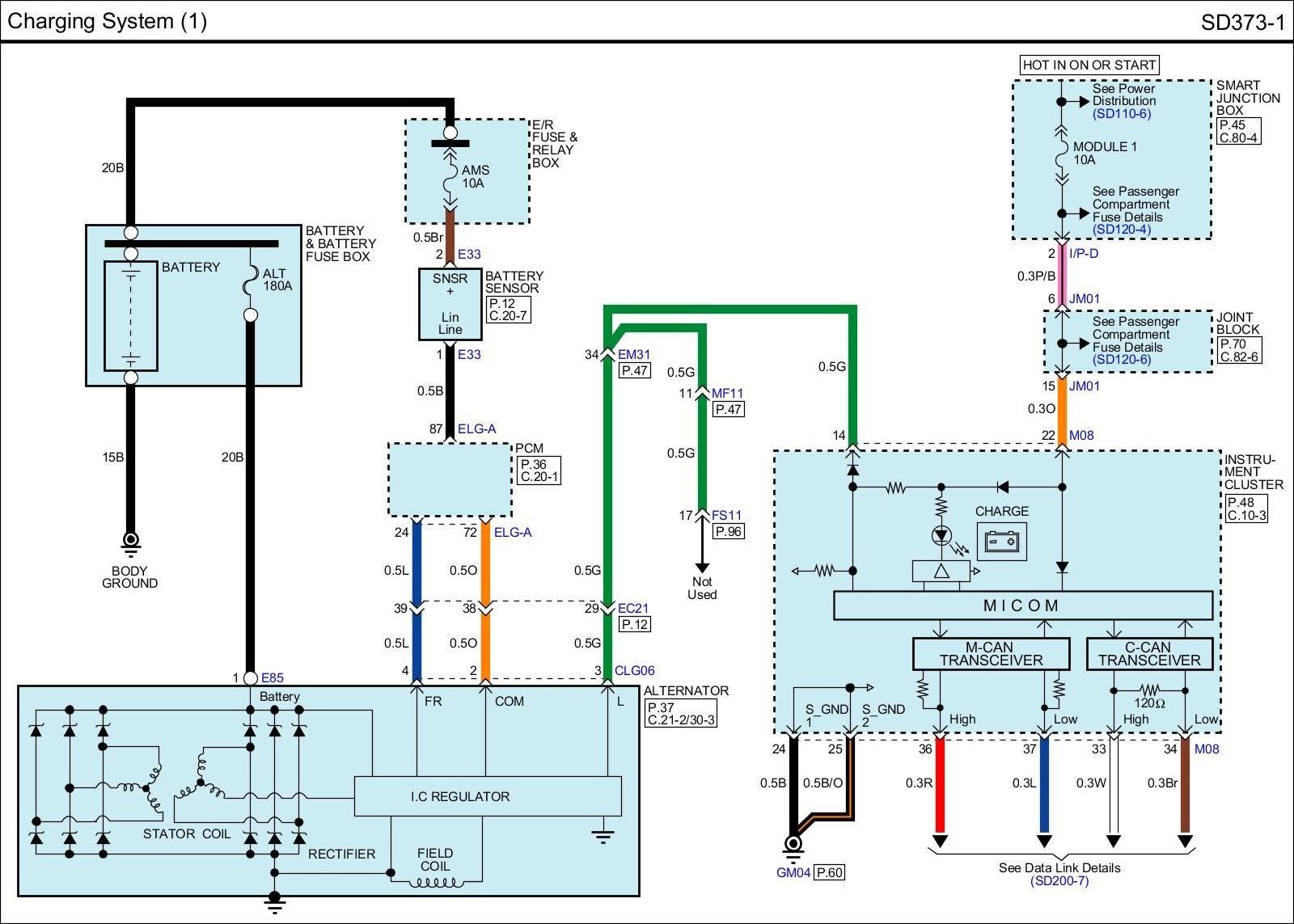Click the P.96 page reference under FS11

[728, 531]
